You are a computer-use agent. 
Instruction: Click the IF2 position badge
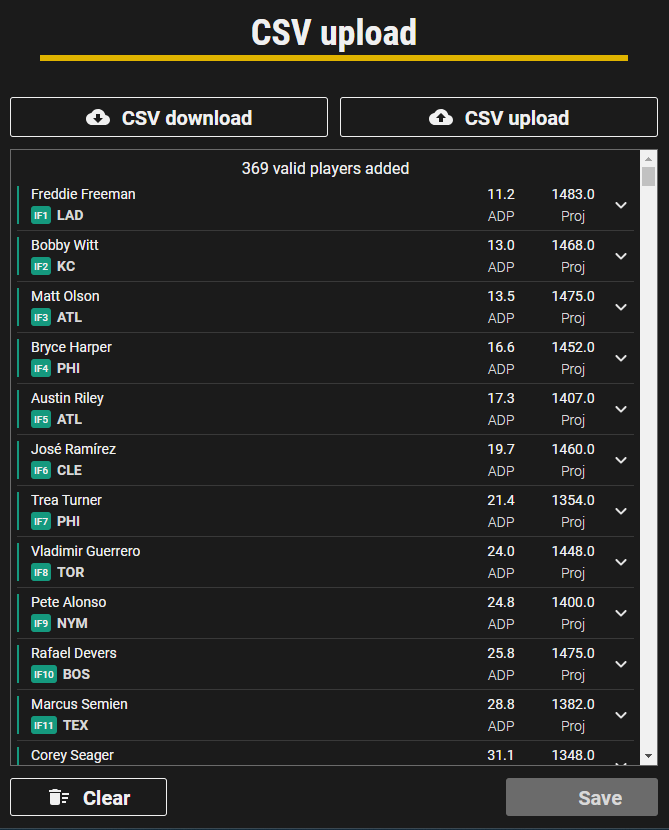41,266
